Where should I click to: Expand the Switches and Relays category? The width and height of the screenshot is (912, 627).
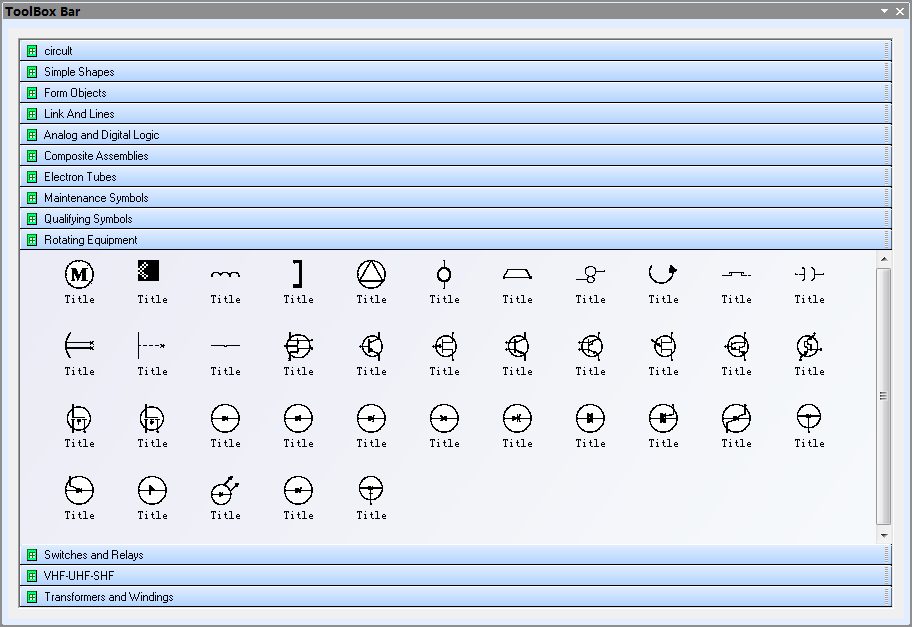coord(94,555)
